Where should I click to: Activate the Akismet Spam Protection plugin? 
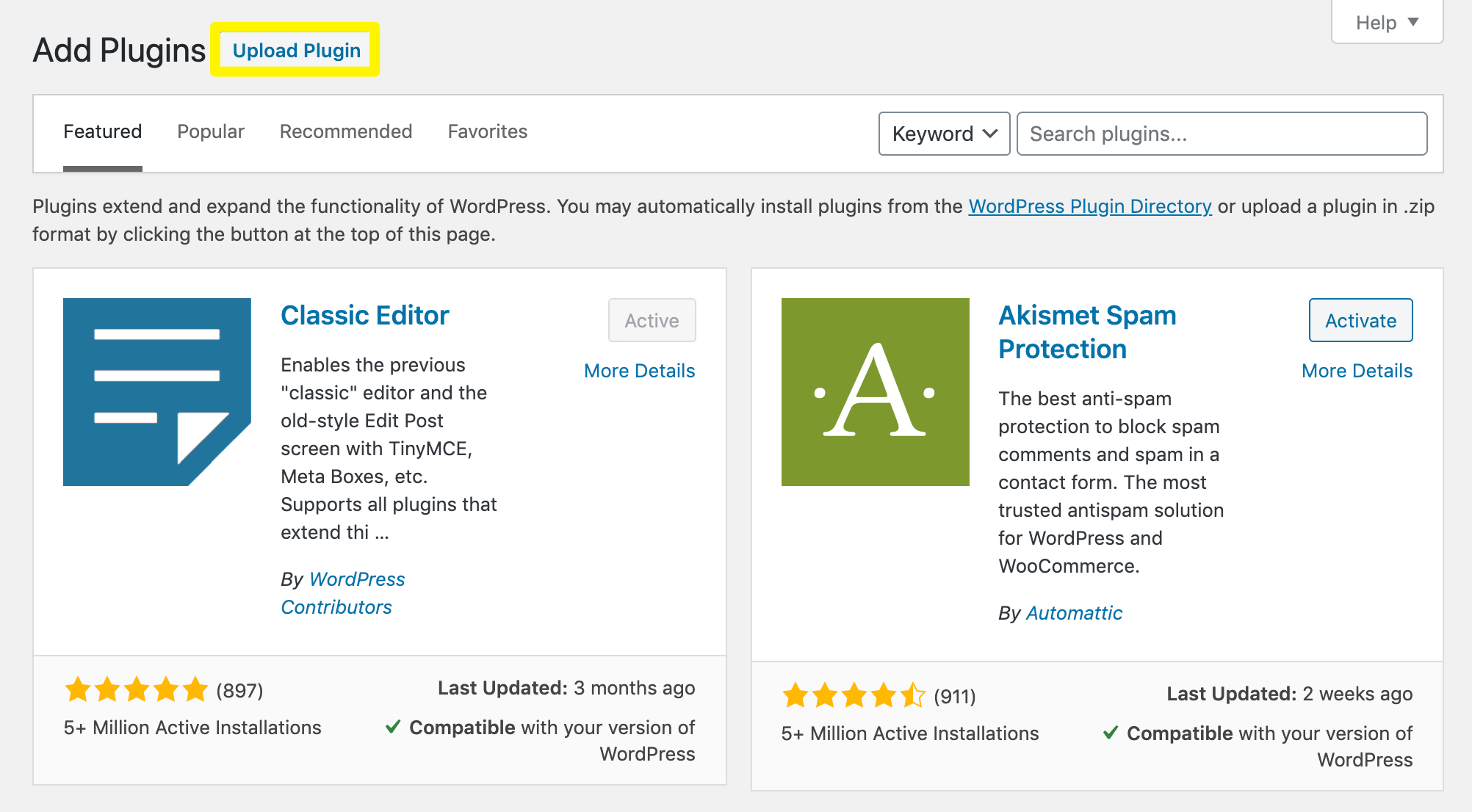[1360, 320]
